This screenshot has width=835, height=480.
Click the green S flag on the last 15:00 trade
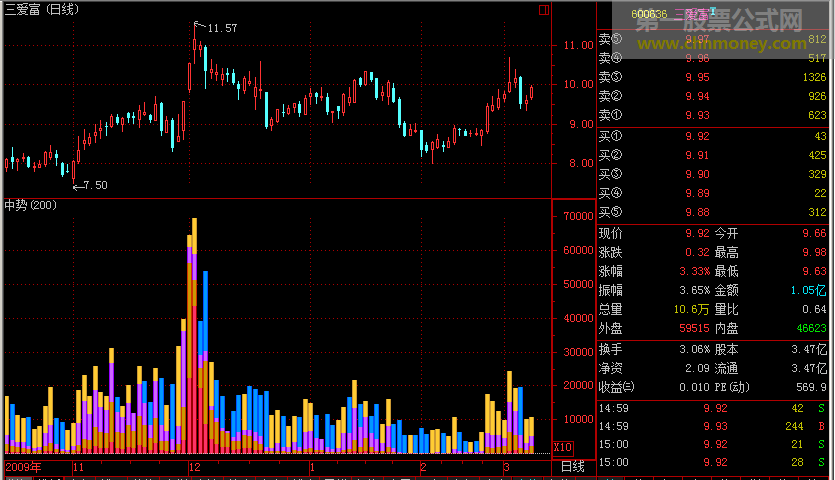pos(821,462)
